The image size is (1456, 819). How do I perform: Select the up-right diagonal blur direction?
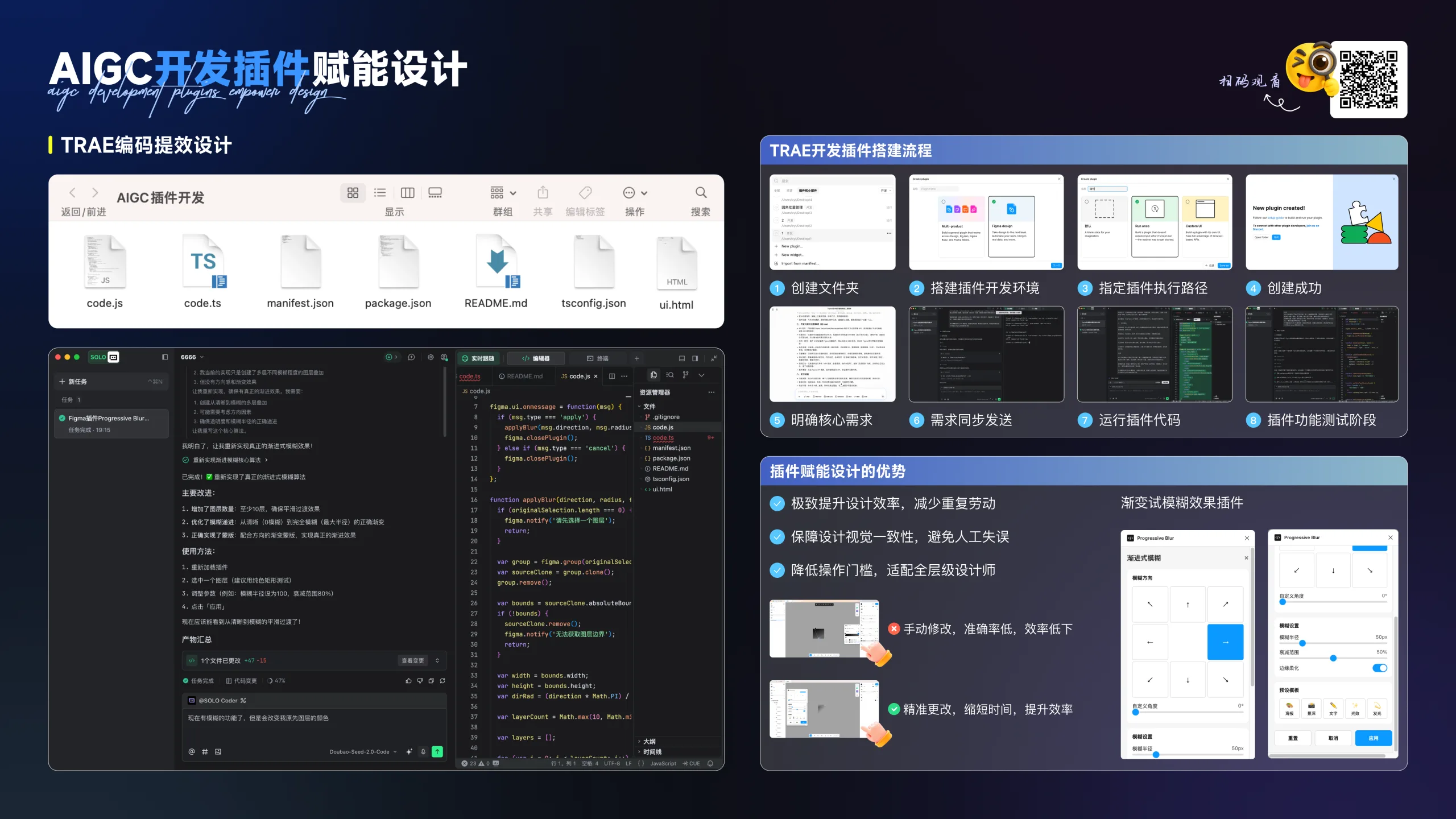click(1225, 605)
